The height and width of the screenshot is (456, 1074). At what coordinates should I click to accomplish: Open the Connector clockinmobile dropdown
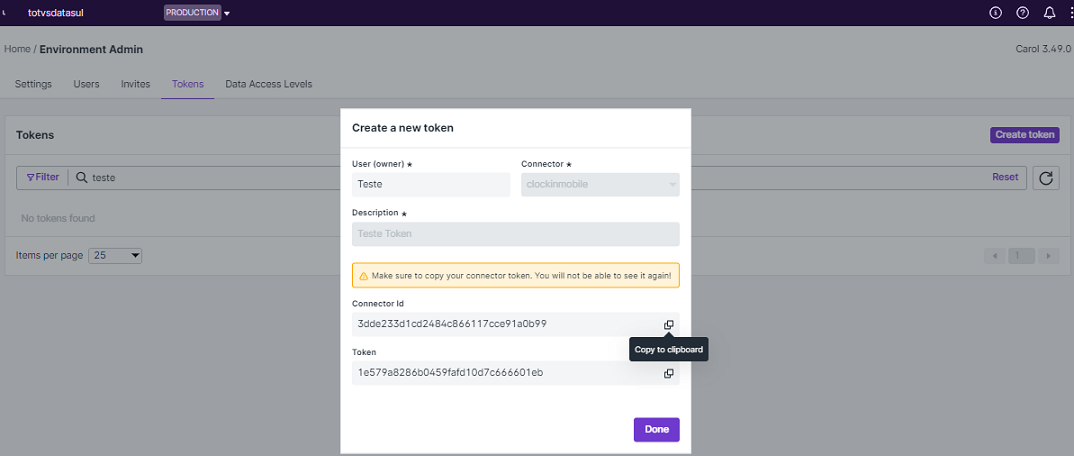(x=600, y=184)
